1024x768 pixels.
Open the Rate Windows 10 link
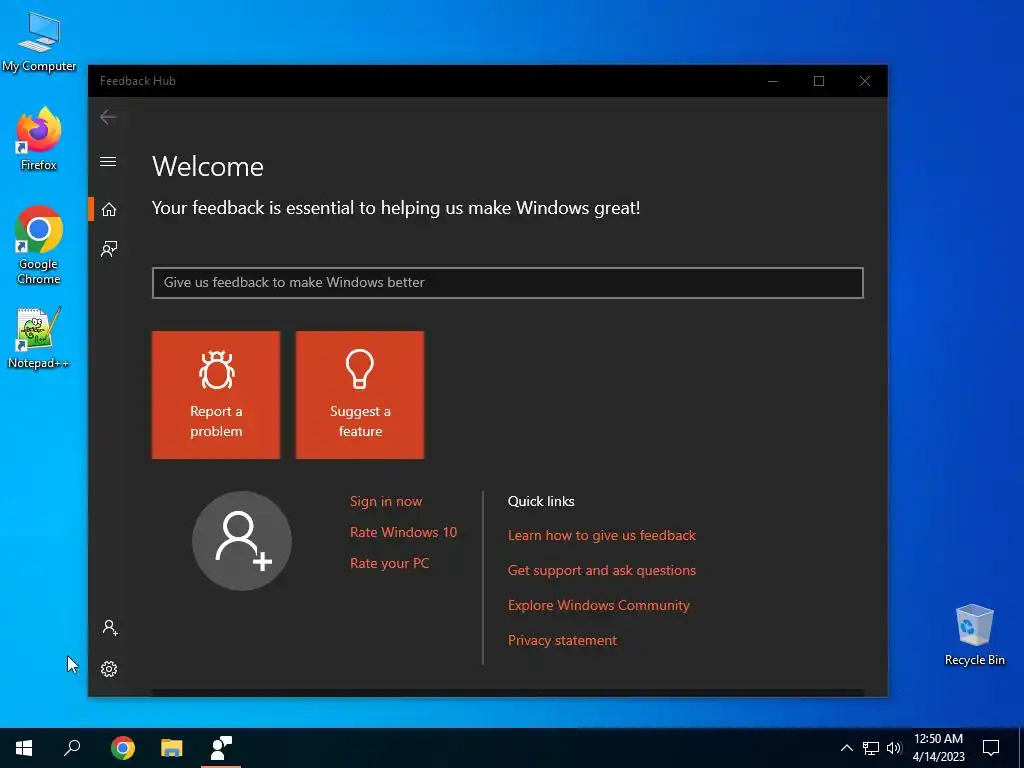404,532
